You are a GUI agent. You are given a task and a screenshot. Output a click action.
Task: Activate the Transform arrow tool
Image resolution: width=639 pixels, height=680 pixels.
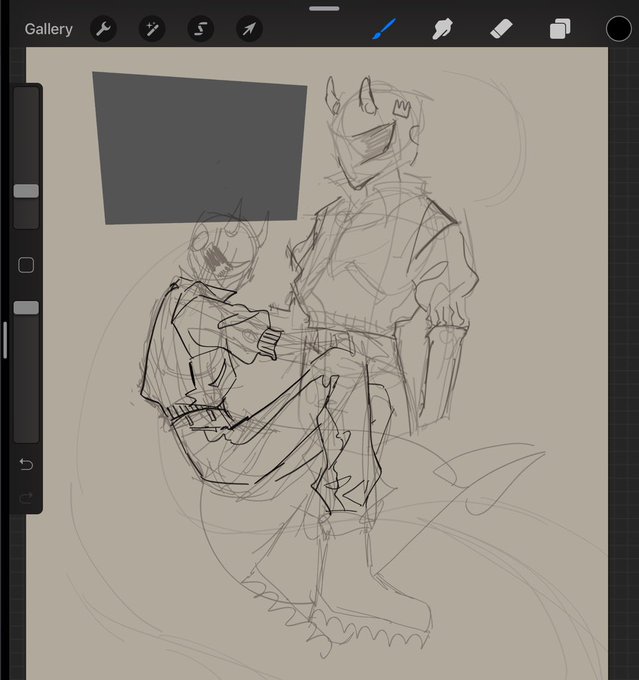click(x=249, y=29)
